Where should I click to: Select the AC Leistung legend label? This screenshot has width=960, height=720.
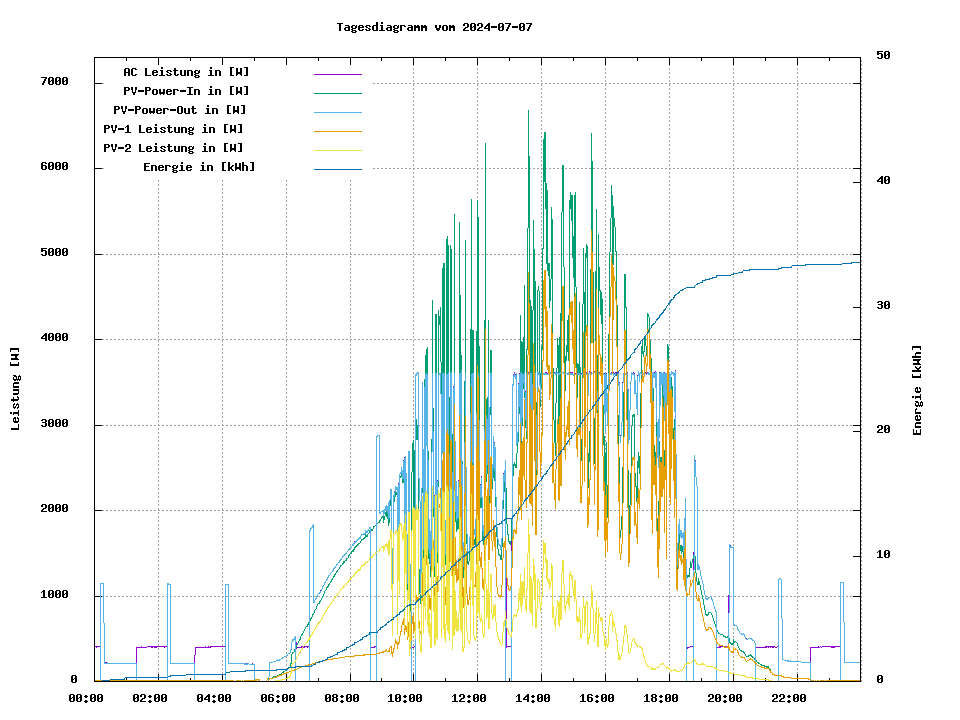tap(186, 72)
